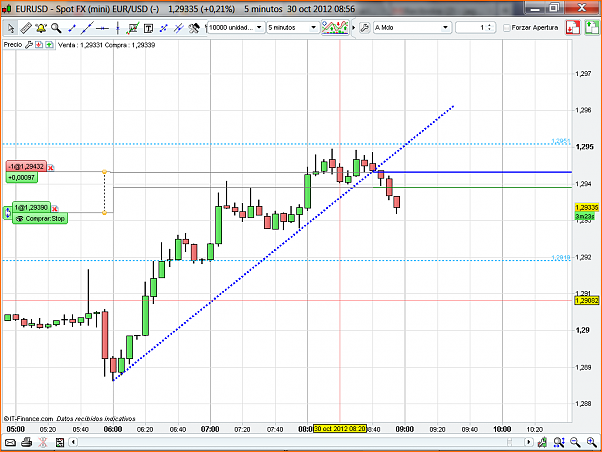This screenshot has width=602, height=452.
Task: Select the cursor pointer tool
Action: 11,28
